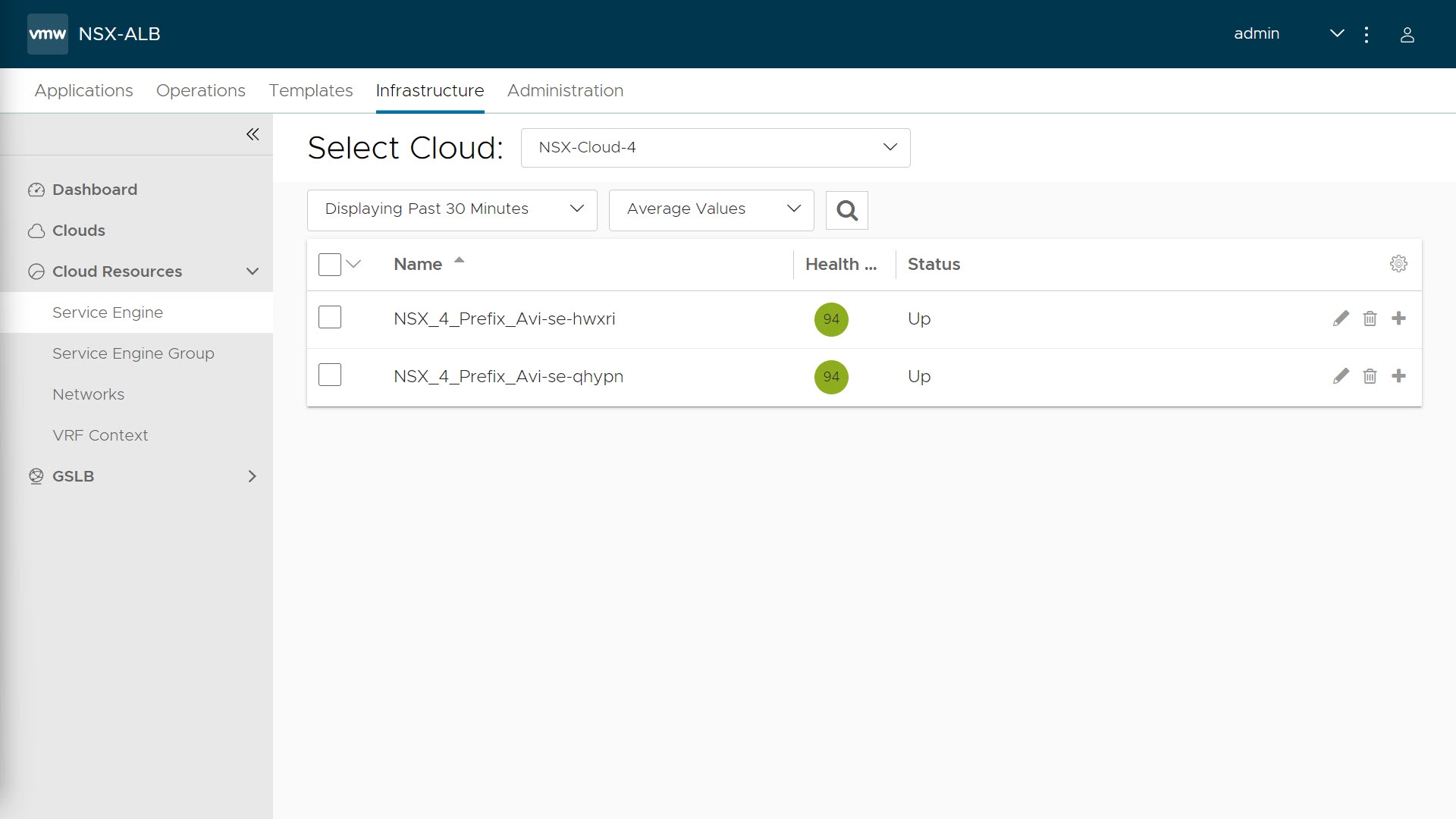1456x819 pixels.
Task: Click the vmw logo
Action: coord(47,34)
